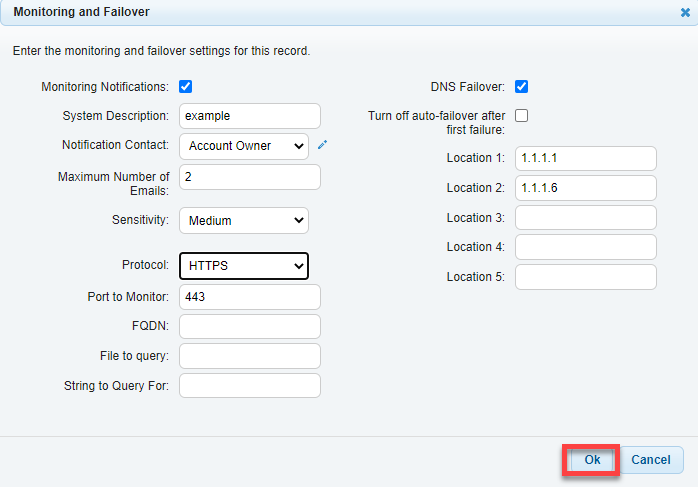The width and height of the screenshot is (698, 487).
Task: Focus the empty Location 3 field
Action: tap(586, 218)
